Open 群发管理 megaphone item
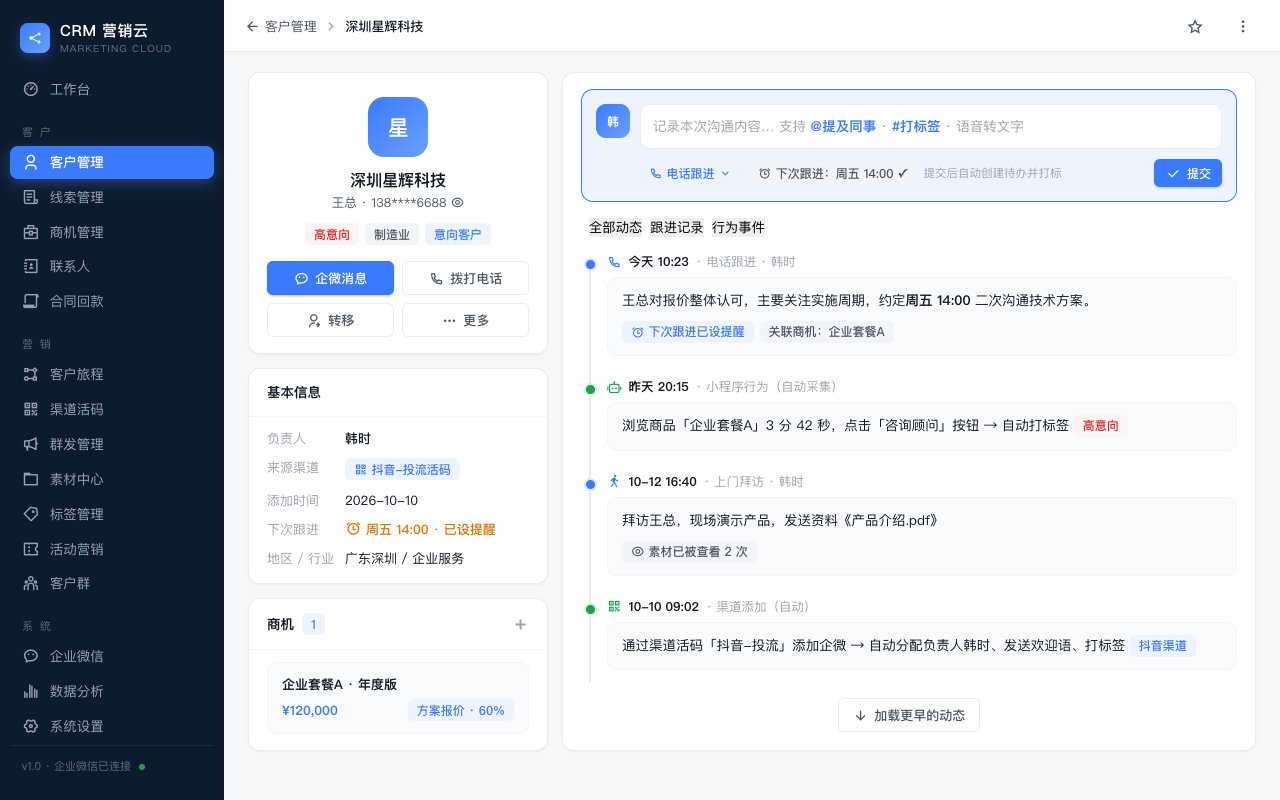Viewport: 1280px width, 800px height. (112, 444)
